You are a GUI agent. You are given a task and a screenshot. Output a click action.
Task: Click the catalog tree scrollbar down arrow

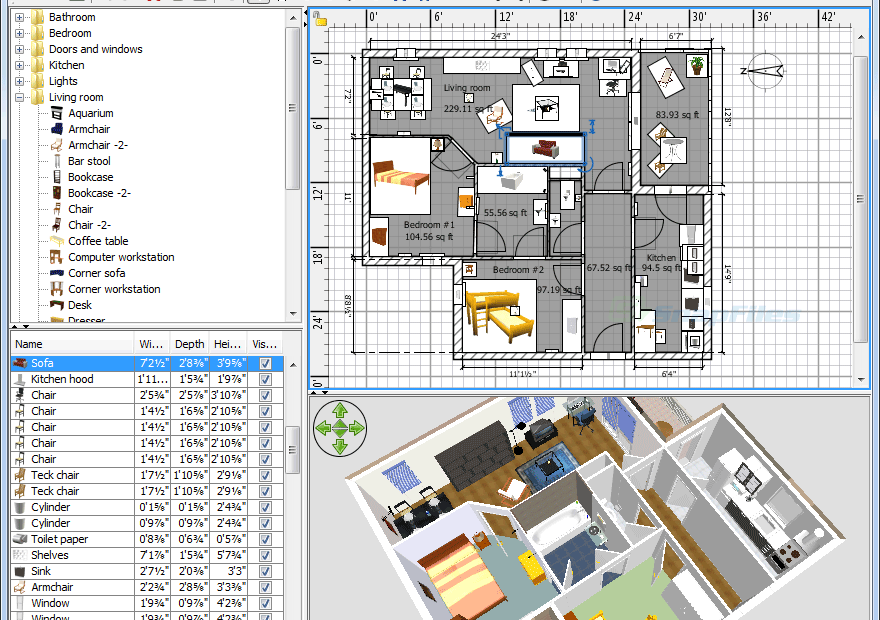[293, 314]
